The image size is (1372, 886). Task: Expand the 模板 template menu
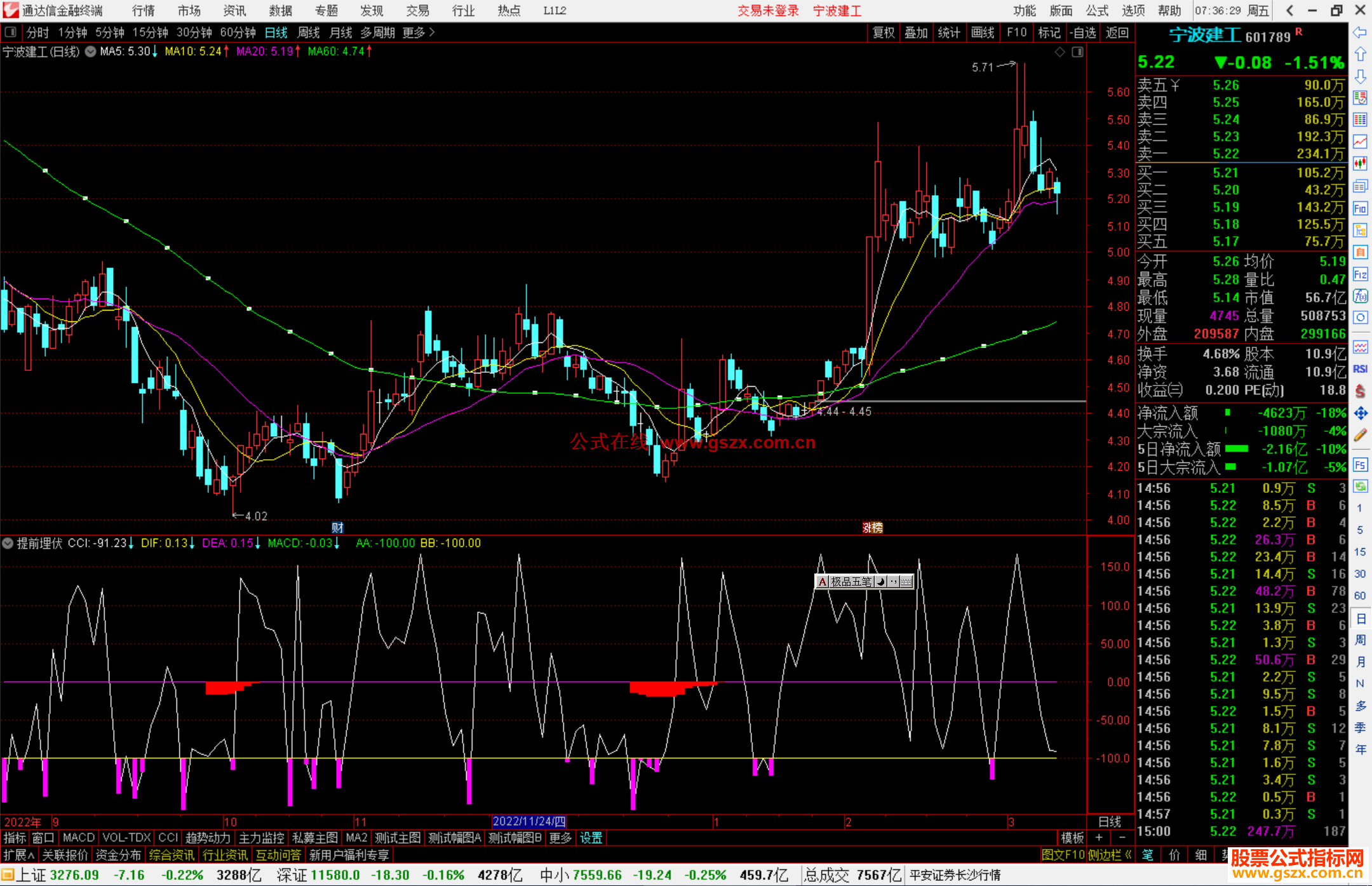[1073, 838]
